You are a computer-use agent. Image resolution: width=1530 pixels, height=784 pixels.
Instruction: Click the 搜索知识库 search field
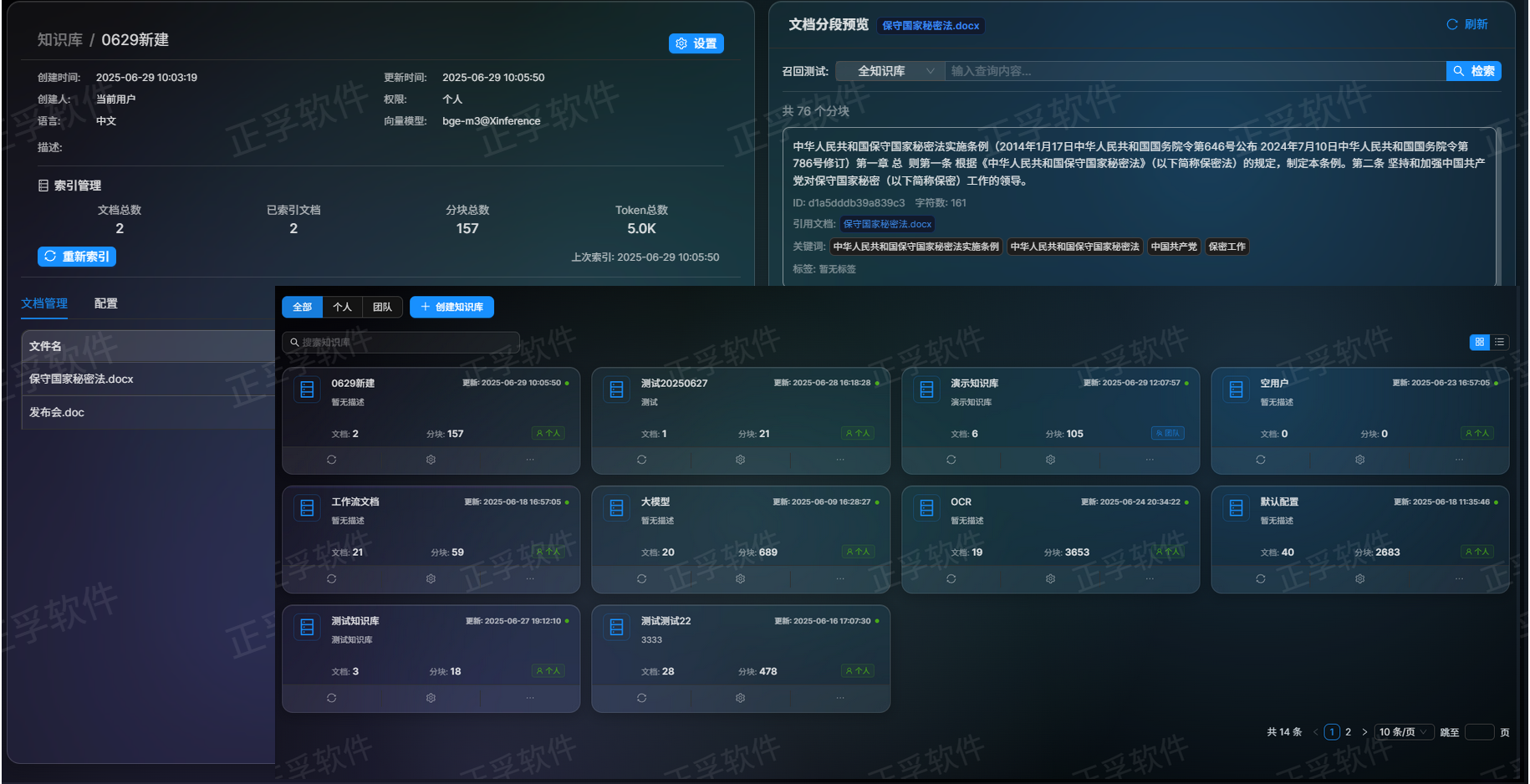tap(401, 342)
